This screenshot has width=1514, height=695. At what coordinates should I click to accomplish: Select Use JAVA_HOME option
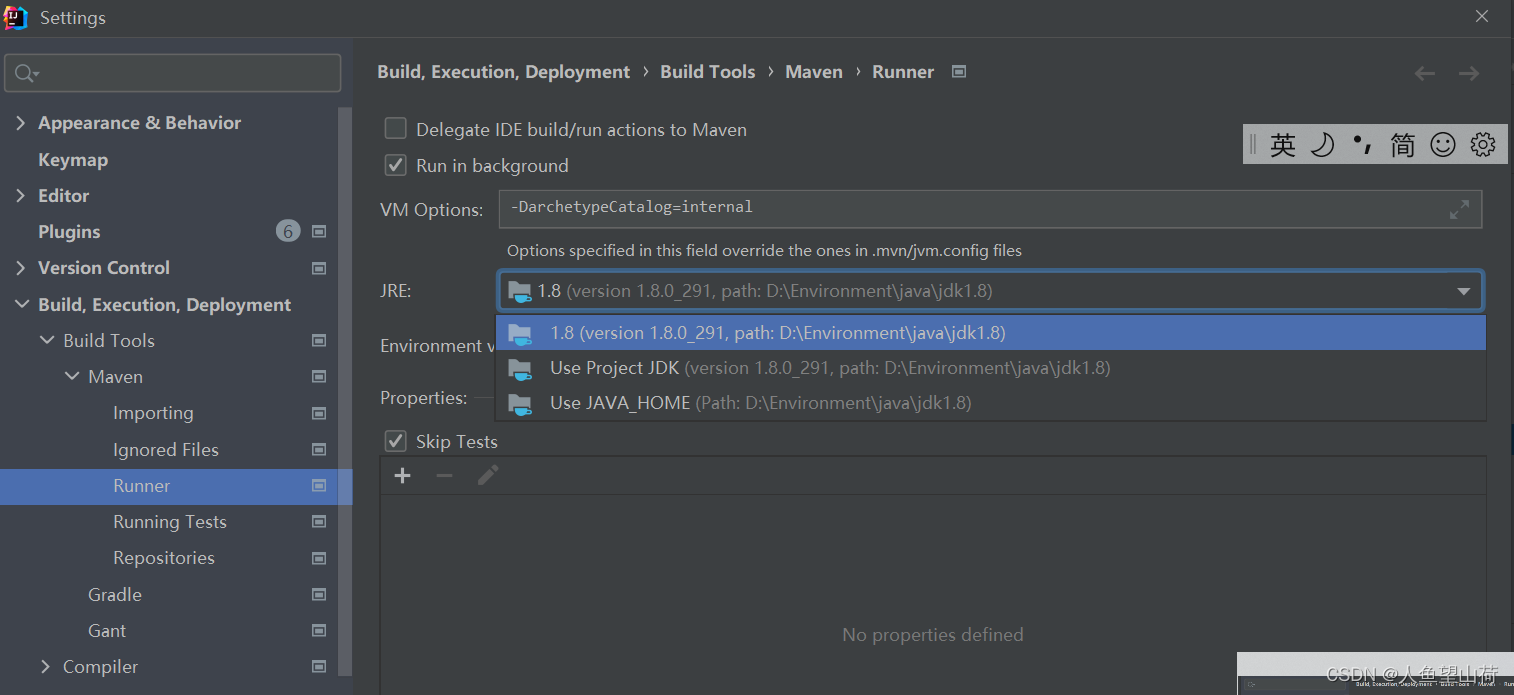coord(990,403)
